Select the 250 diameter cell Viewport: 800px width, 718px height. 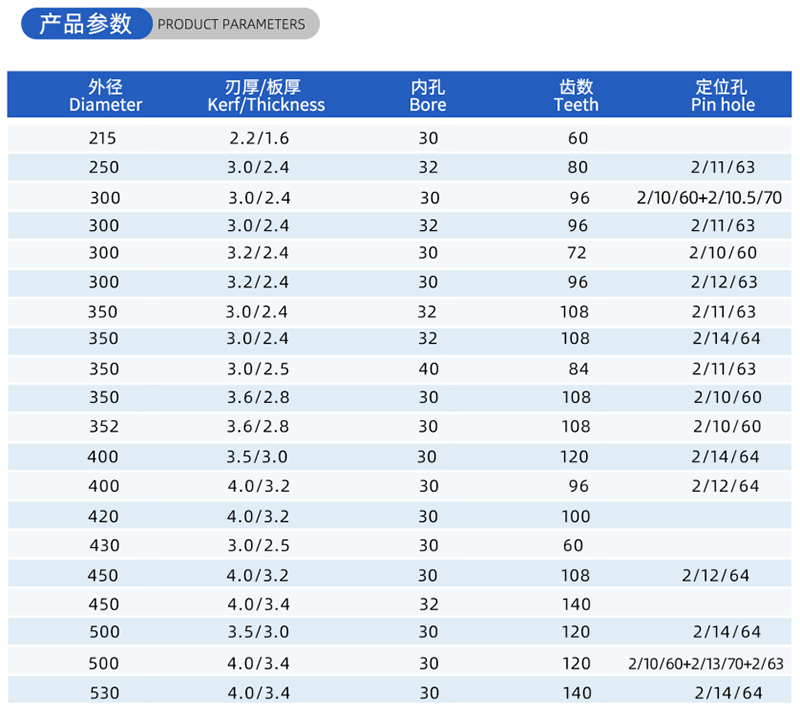(103, 167)
